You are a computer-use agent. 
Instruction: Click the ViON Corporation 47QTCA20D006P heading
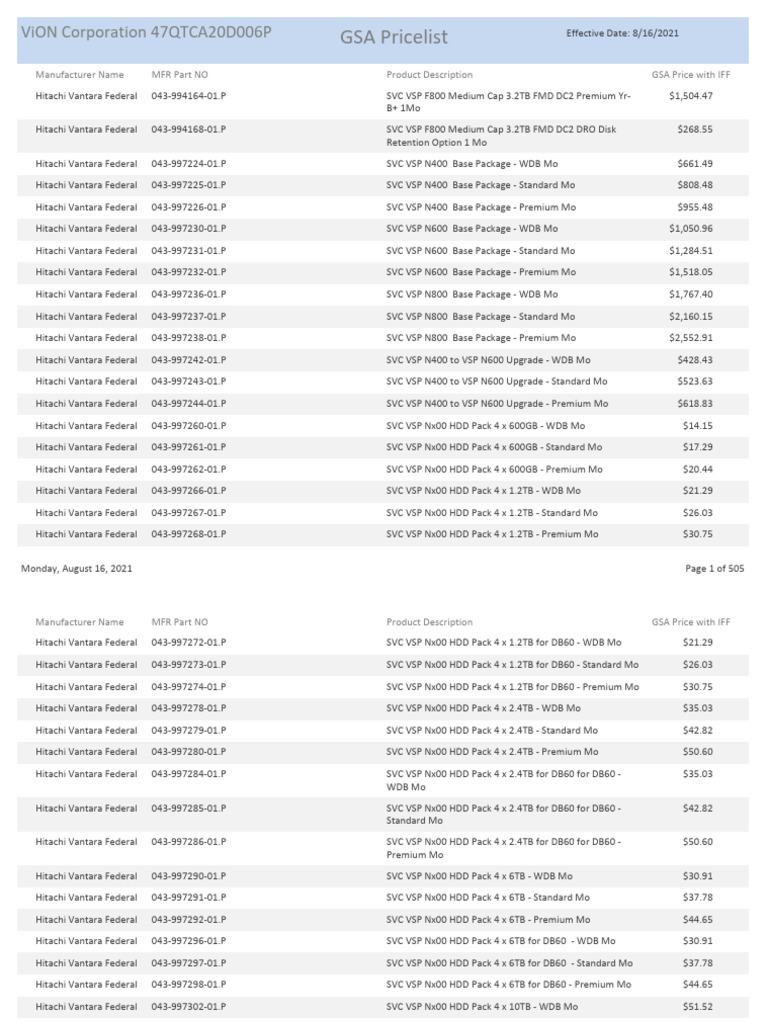pos(146,32)
